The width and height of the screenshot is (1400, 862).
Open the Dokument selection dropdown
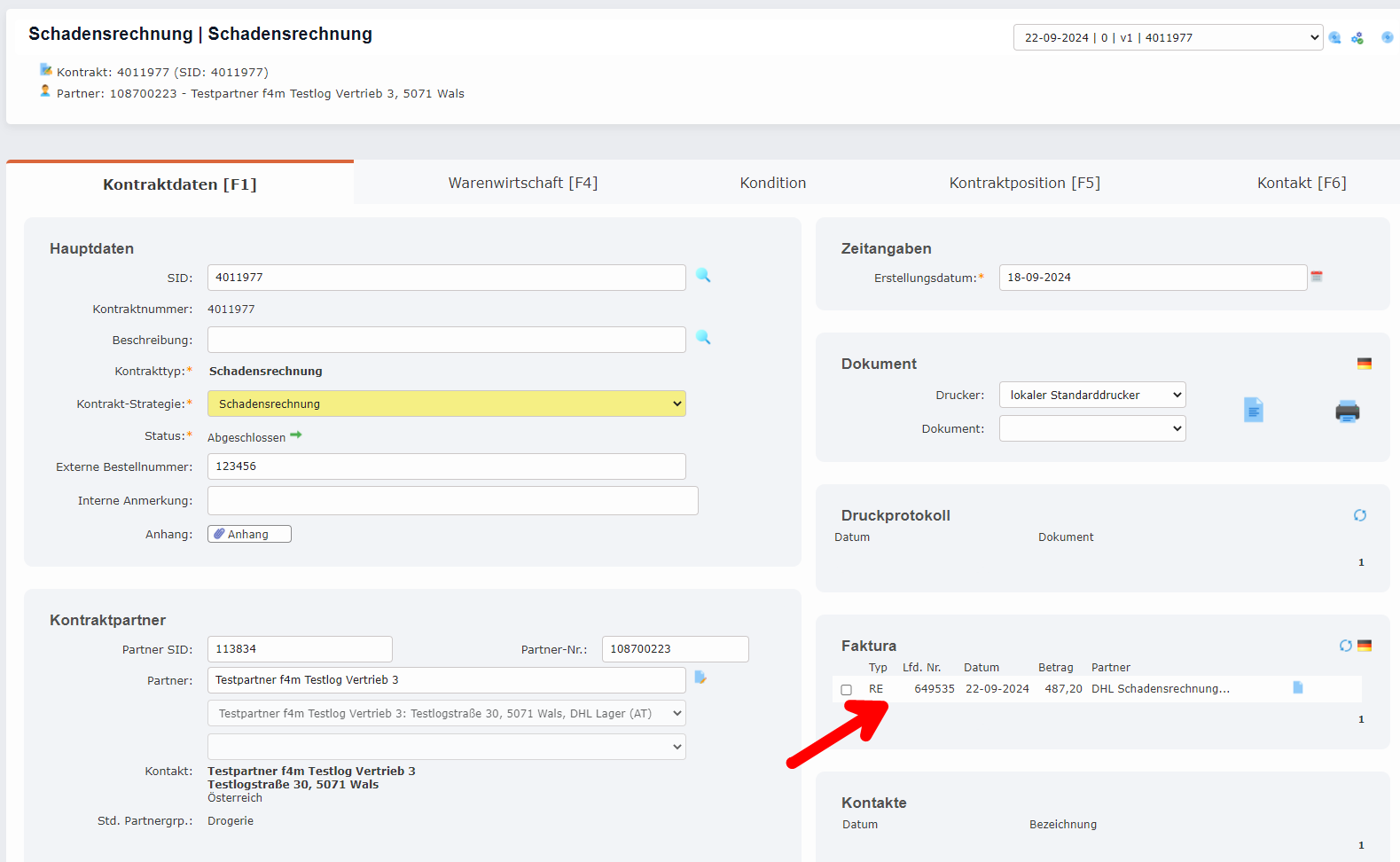[1092, 428]
